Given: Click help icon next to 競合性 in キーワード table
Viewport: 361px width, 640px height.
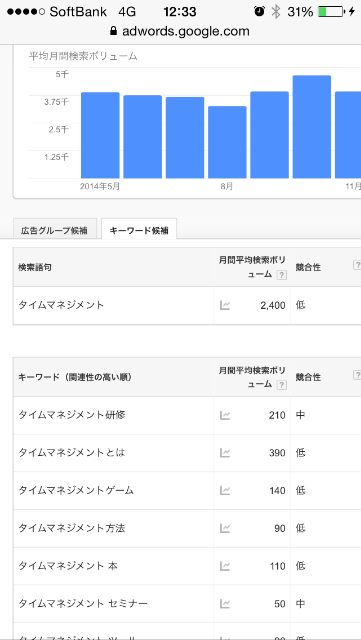Looking at the screenshot, I should coord(357,375).
